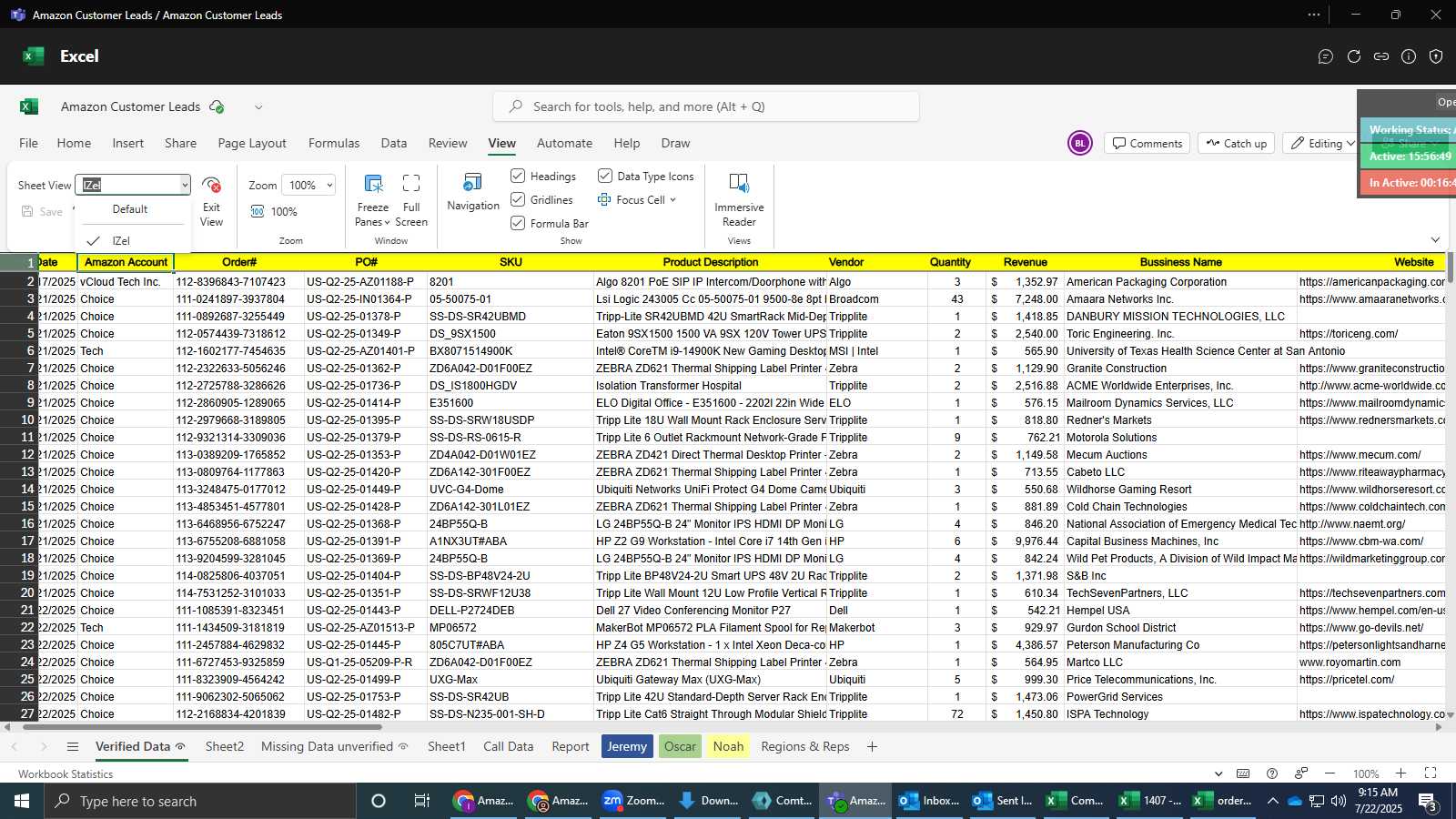1456x819 pixels.
Task: Click the info icon in Teams header
Action: coord(1409,56)
